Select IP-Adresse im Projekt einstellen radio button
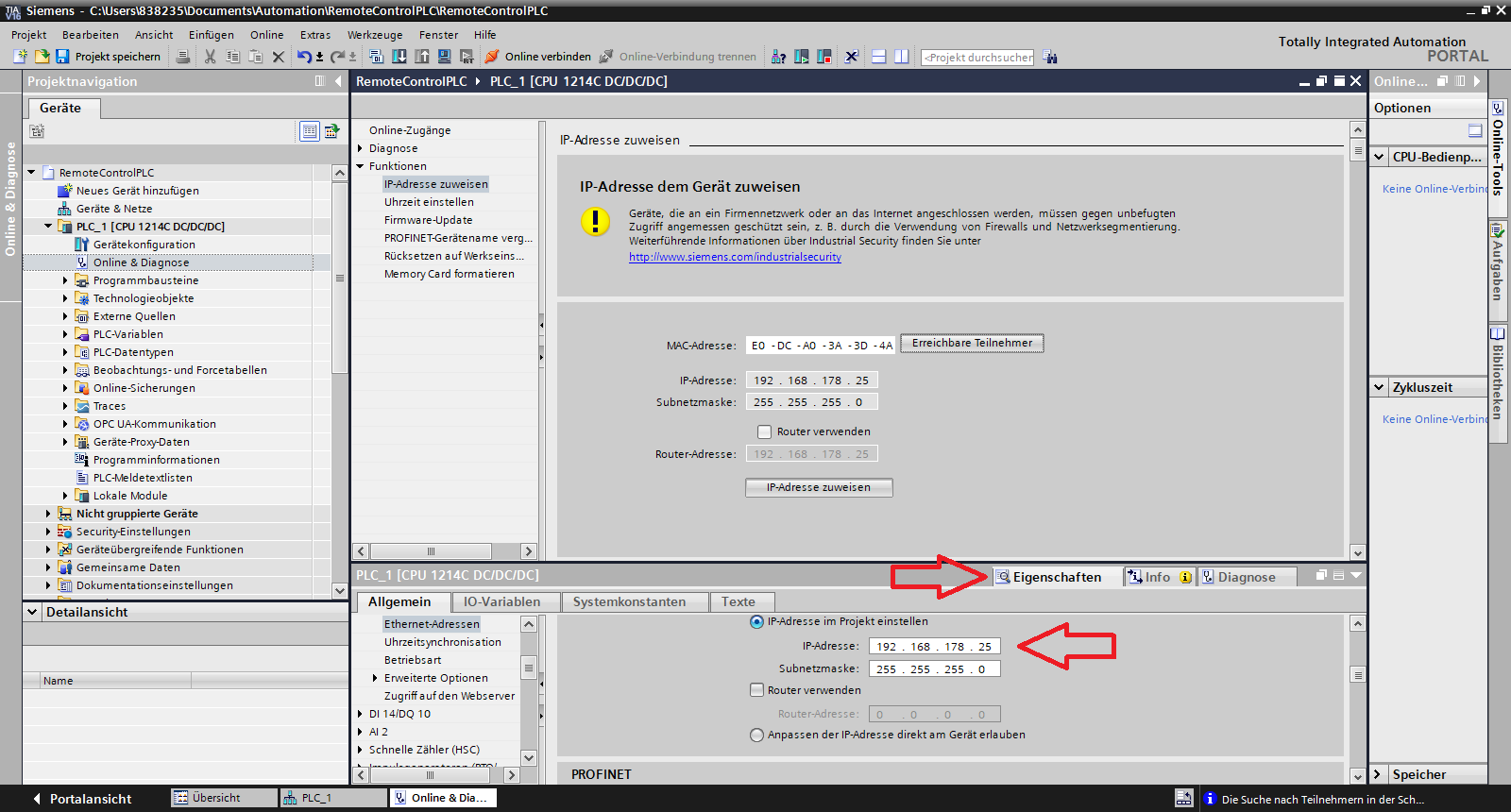This screenshot has width=1511, height=812. [x=756, y=621]
